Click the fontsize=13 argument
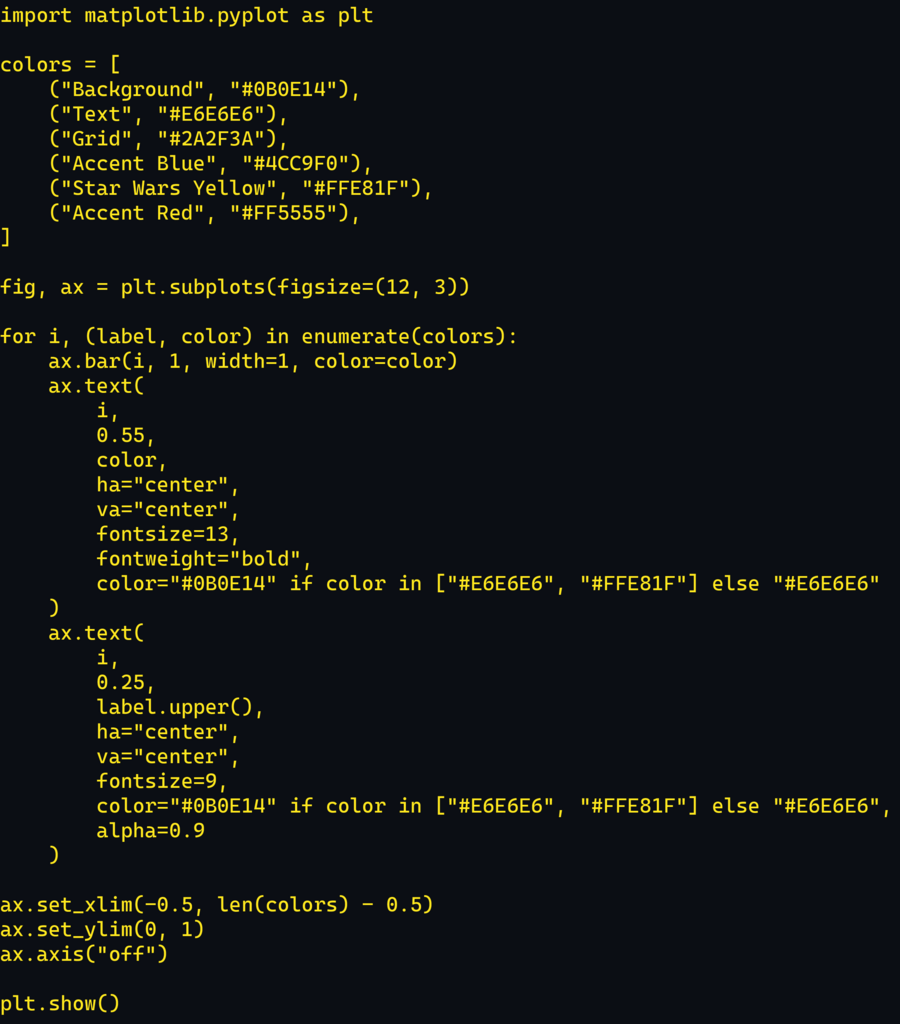This screenshot has width=900, height=1024. point(168,534)
